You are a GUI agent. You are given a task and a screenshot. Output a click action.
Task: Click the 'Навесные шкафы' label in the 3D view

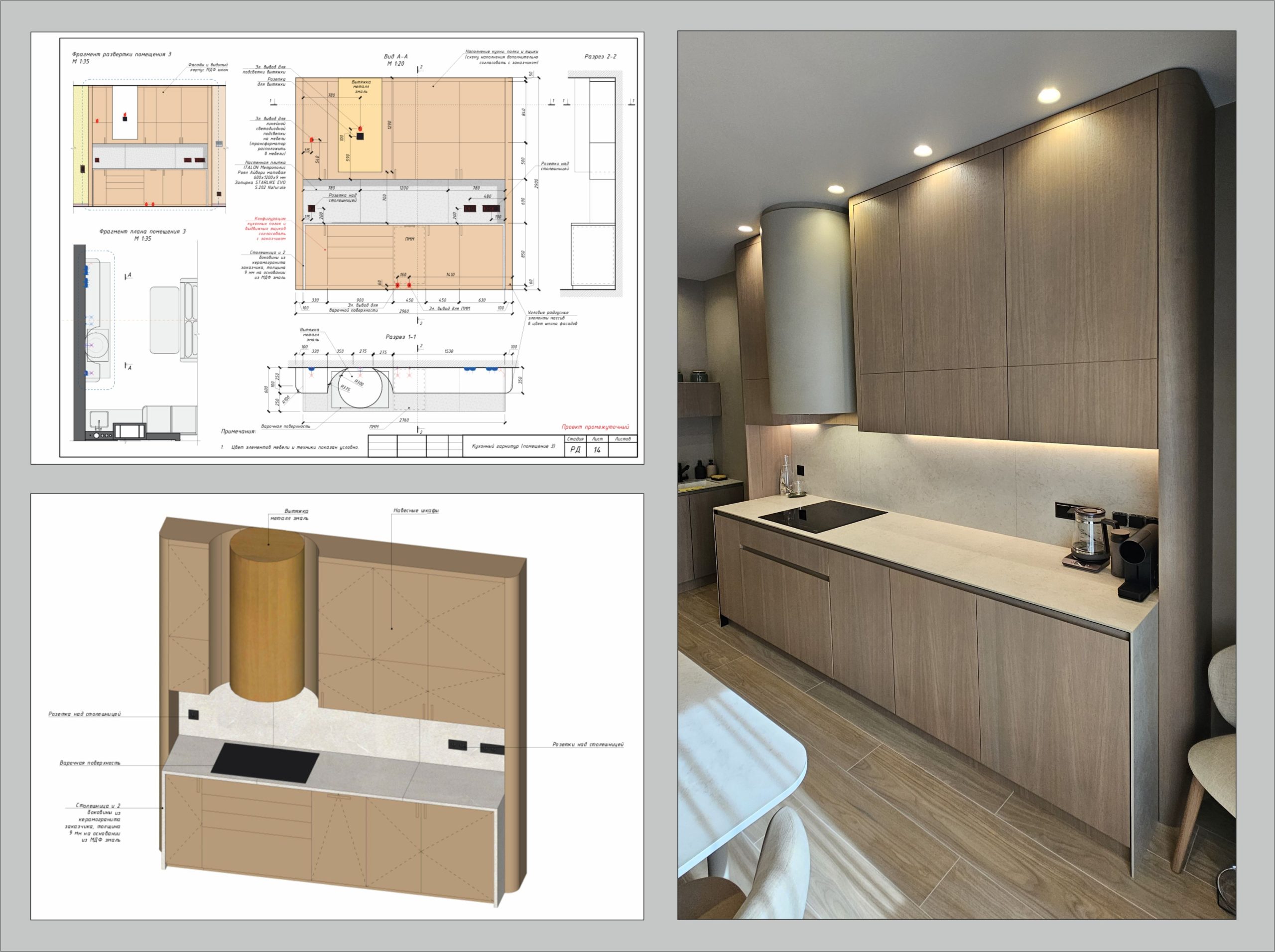416,511
